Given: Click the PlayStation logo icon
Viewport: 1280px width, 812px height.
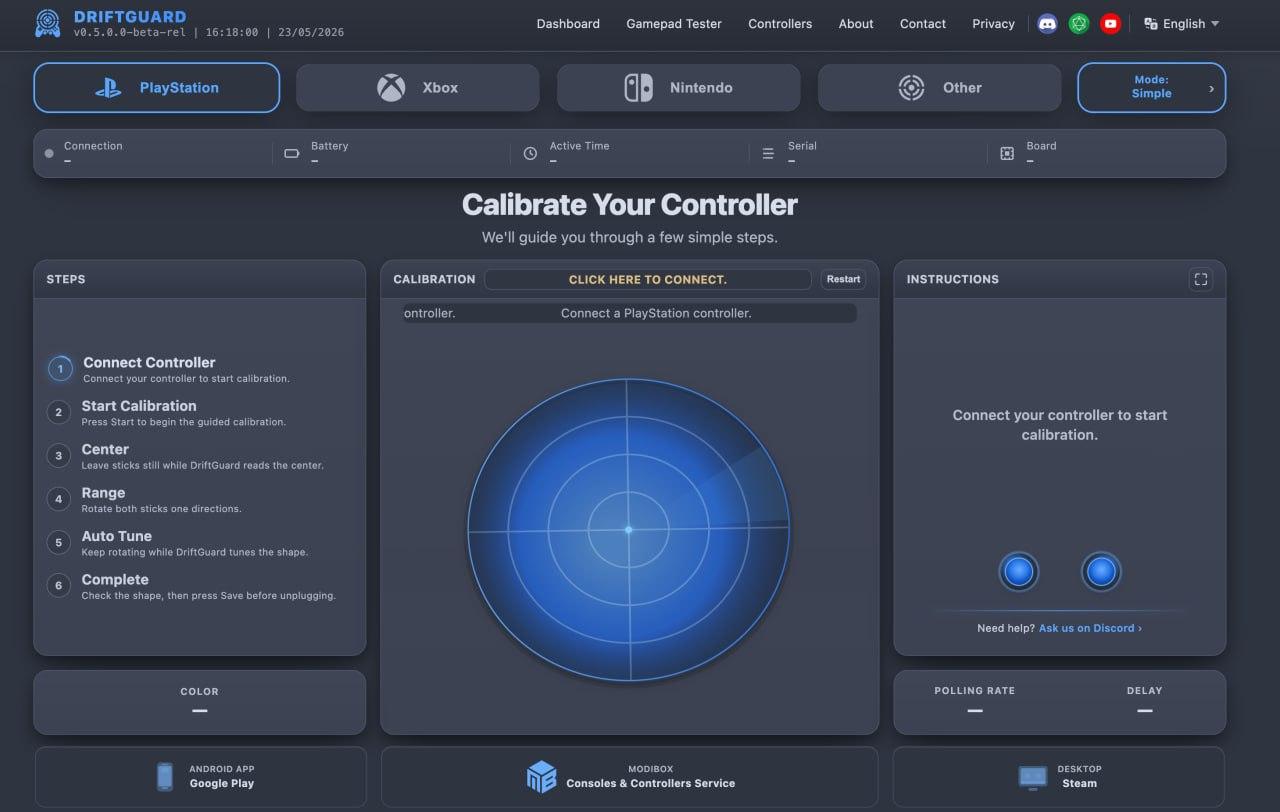Looking at the screenshot, I should coord(108,88).
